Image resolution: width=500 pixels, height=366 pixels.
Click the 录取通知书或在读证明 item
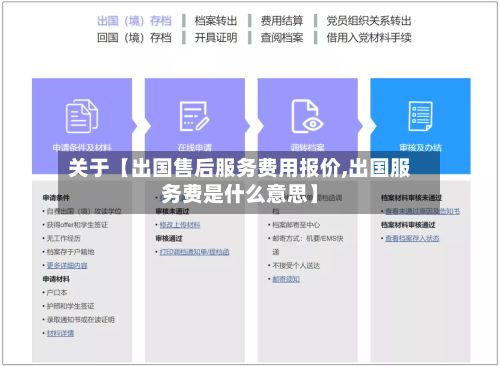pyautogui.click(x=81, y=320)
